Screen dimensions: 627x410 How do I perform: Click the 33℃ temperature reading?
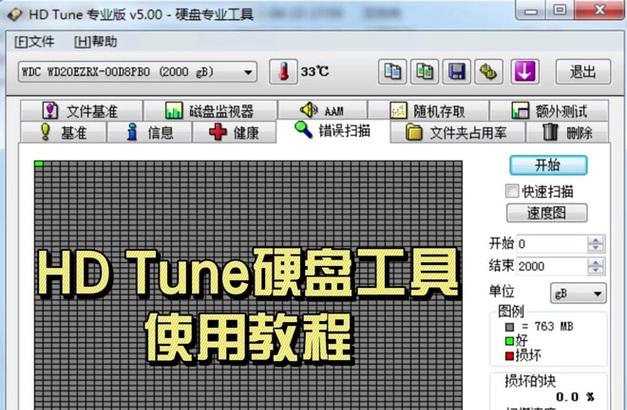point(315,72)
